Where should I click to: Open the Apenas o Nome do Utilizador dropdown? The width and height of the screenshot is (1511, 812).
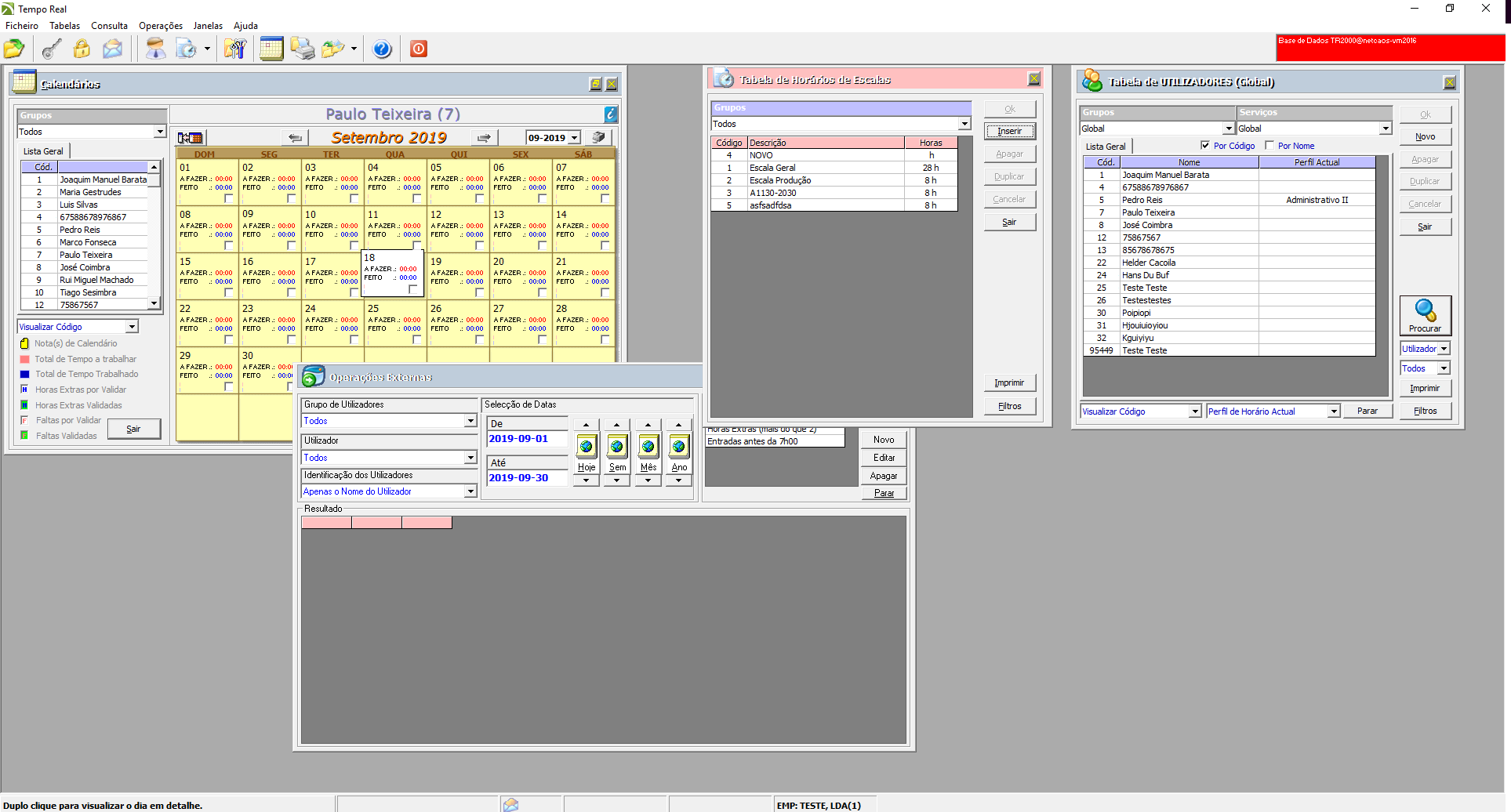point(470,491)
